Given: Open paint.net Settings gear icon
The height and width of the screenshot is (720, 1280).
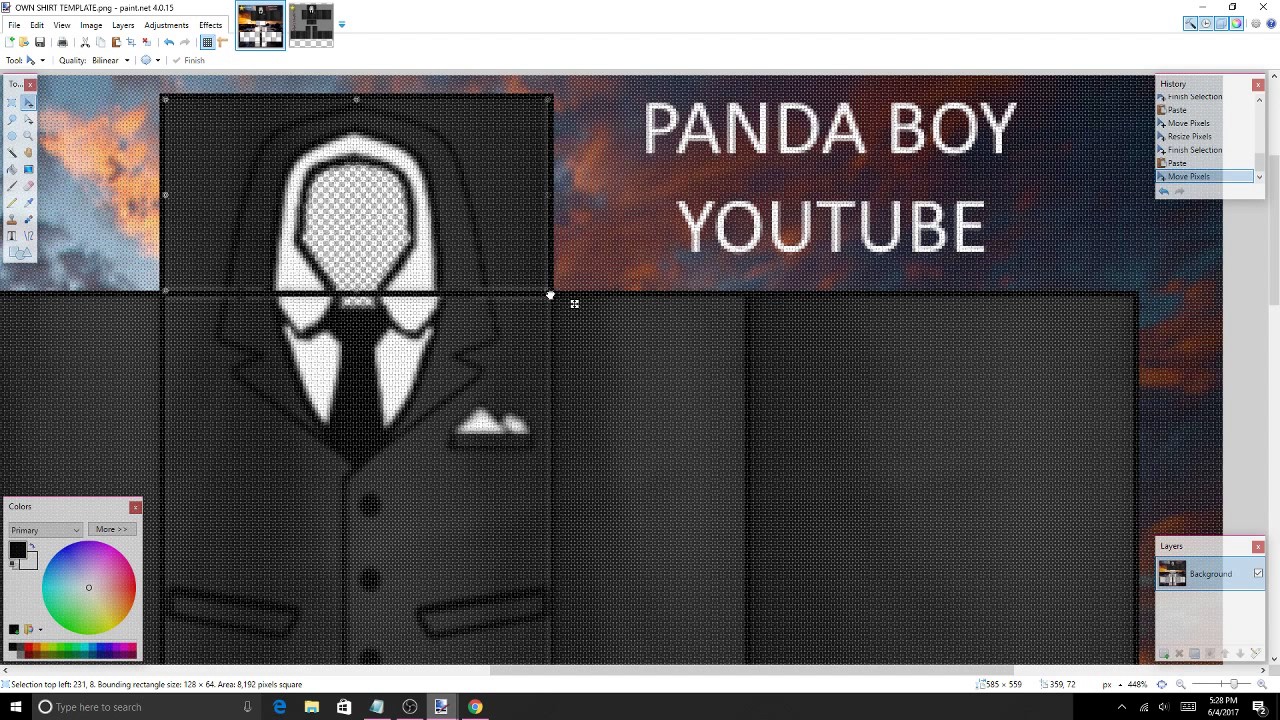Looking at the screenshot, I should 1256,24.
